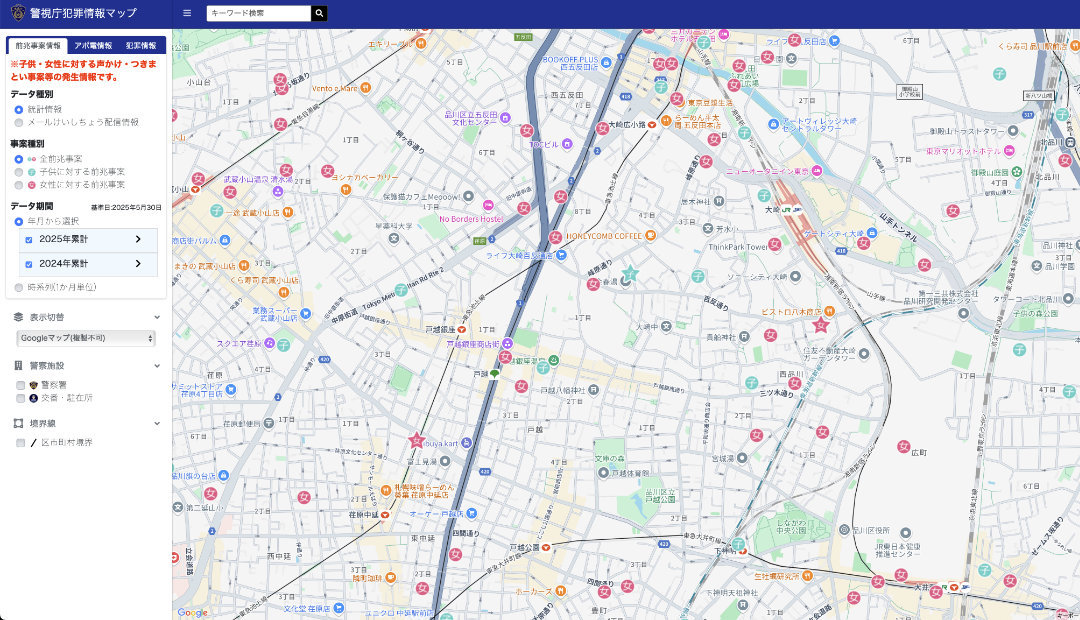Click the 女 marker next to 大崎広小路 station
The height and width of the screenshot is (620, 1080).
tap(602, 127)
